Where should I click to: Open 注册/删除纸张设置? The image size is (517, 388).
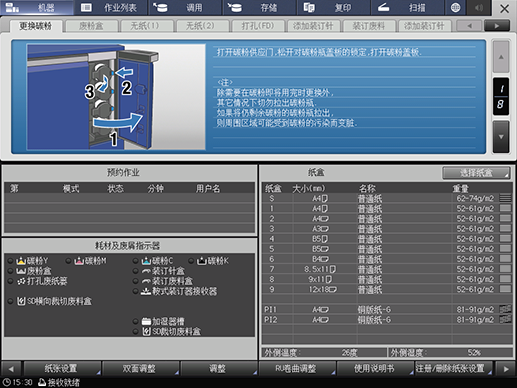[454, 368]
